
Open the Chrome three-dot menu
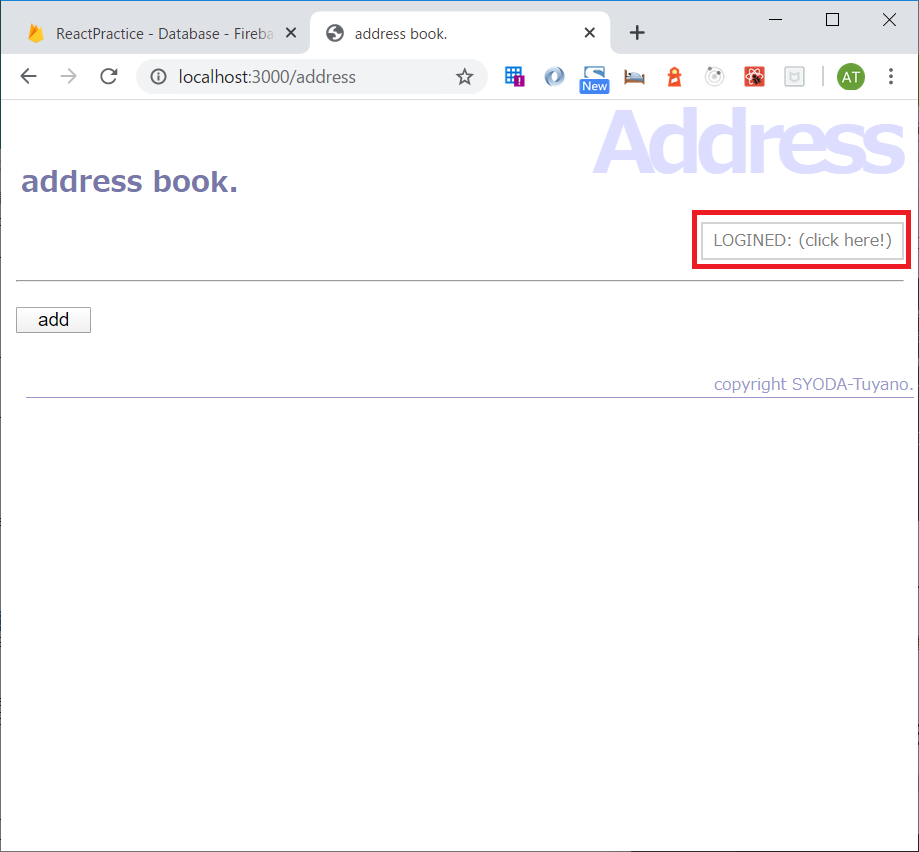click(890, 77)
